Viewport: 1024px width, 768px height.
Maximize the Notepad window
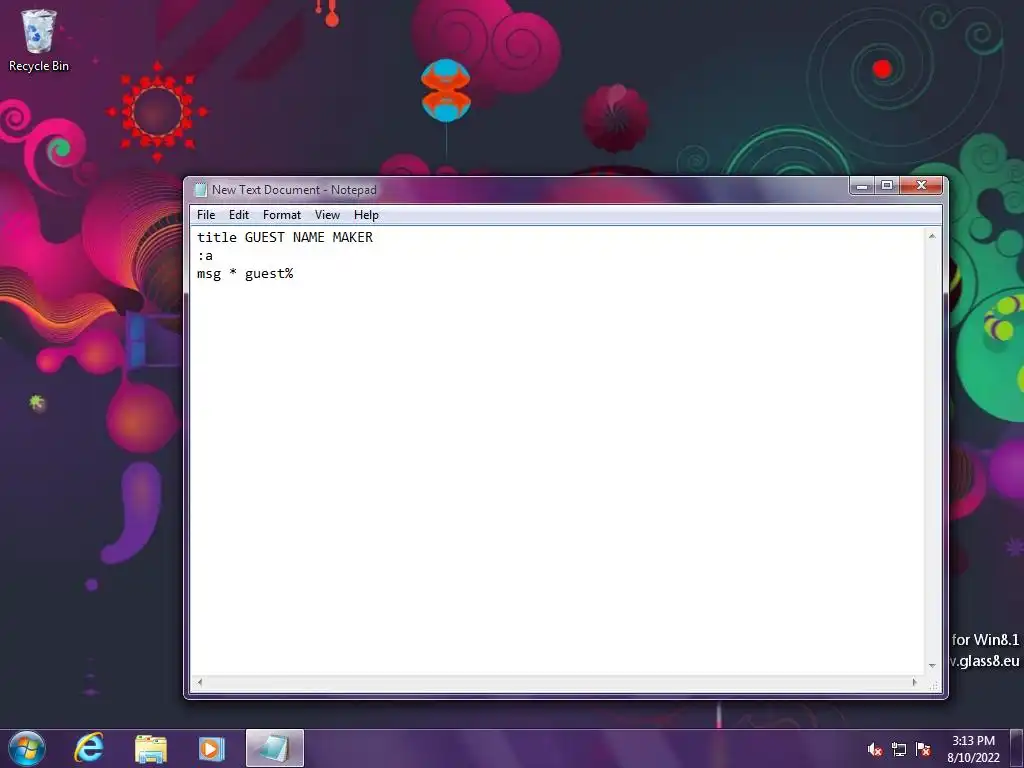coord(887,186)
